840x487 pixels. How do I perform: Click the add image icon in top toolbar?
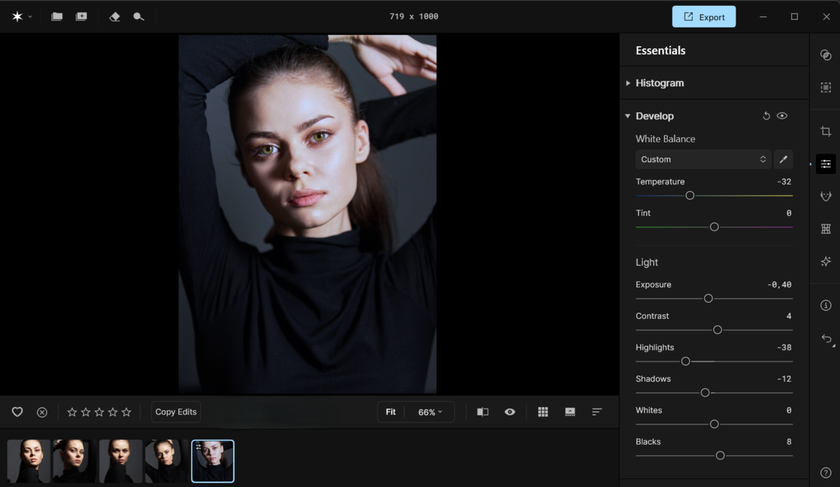[81, 17]
